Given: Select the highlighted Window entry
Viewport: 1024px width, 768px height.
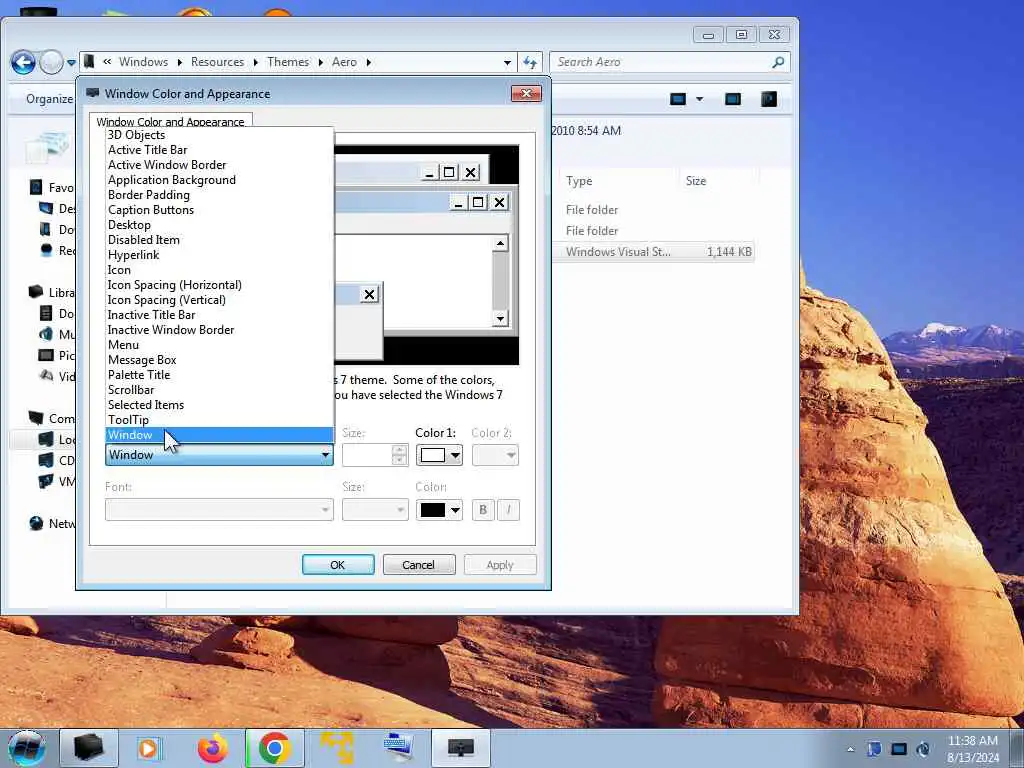Looking at the screenshot, I should [219, 436].
